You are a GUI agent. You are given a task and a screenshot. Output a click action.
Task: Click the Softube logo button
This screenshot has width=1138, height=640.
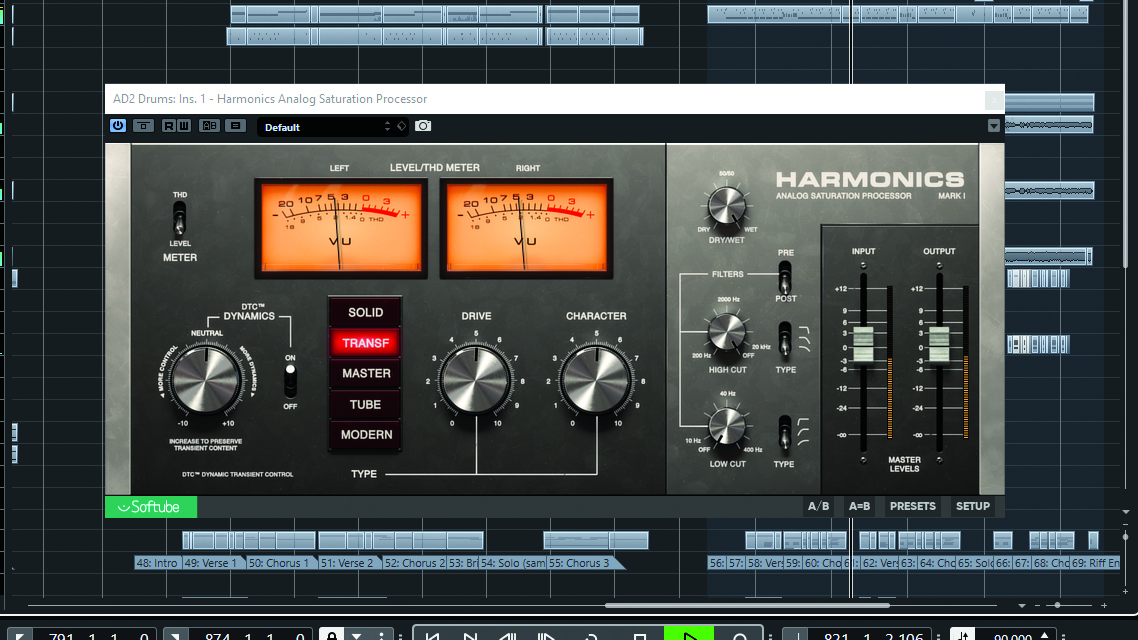coord(151,507)
